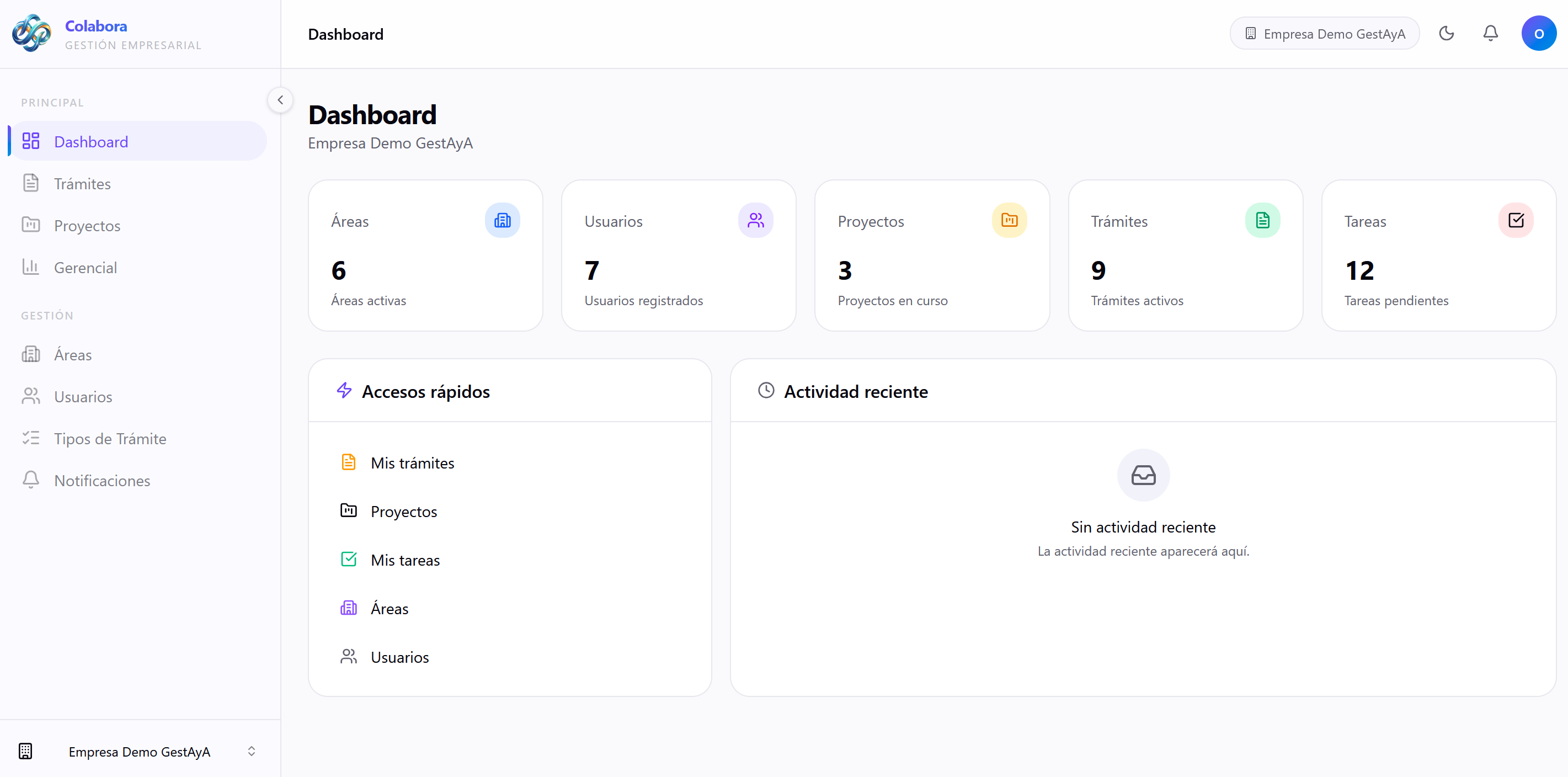Open Mis trámites quick access link
The width and height of the screenshot is (1568, 777).
point(413,462)
